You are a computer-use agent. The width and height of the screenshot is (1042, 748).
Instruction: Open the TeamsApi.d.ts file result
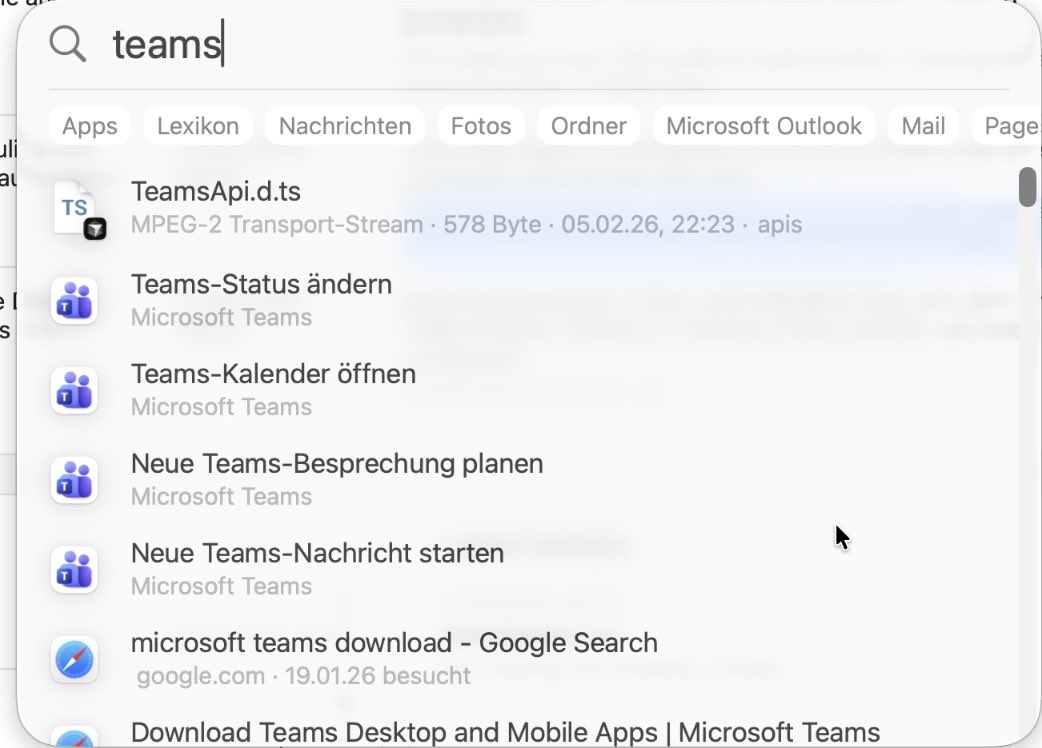point(528,208)
